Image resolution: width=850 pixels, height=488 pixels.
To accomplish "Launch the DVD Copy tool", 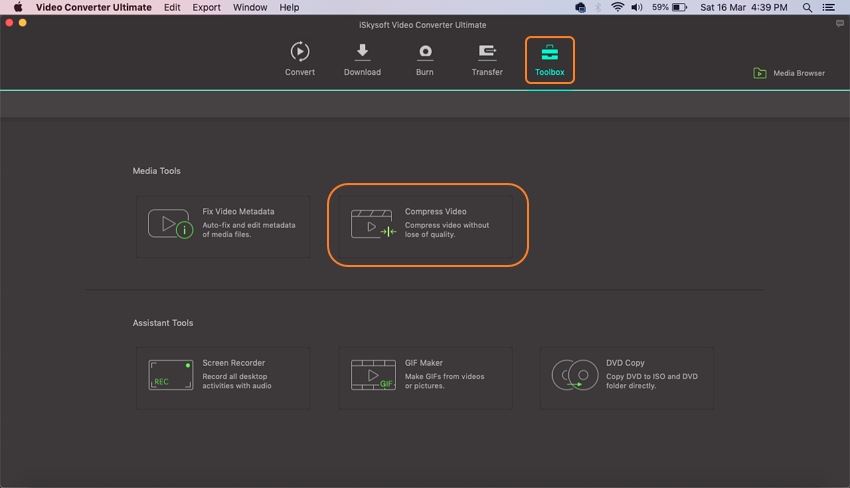I will [627, 378].
